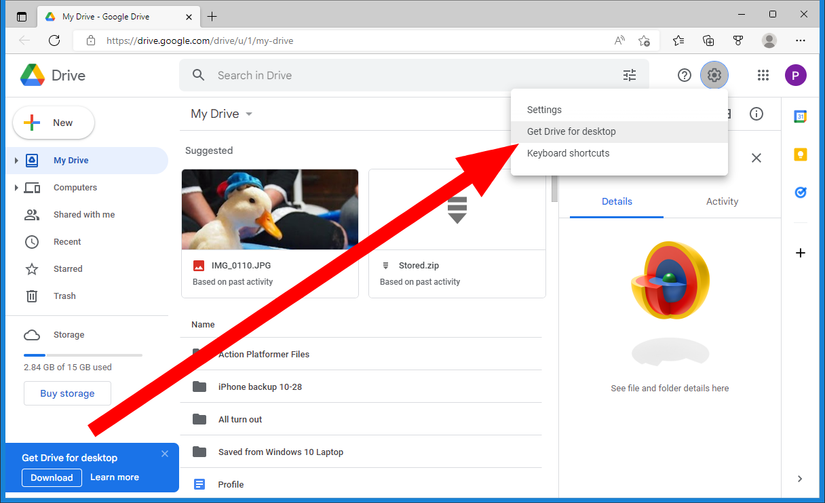
Task: Select Get Drive for desktop menu item
Action: (x=571, y=131)
